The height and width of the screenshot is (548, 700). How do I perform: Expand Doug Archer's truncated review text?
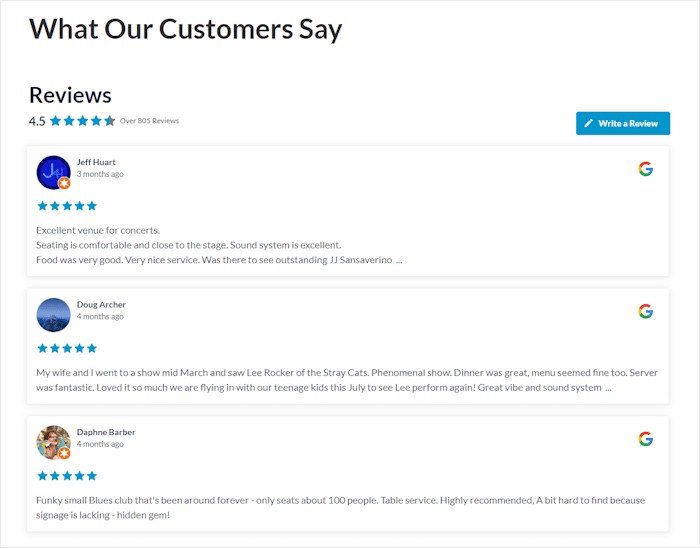click(608, 388)
